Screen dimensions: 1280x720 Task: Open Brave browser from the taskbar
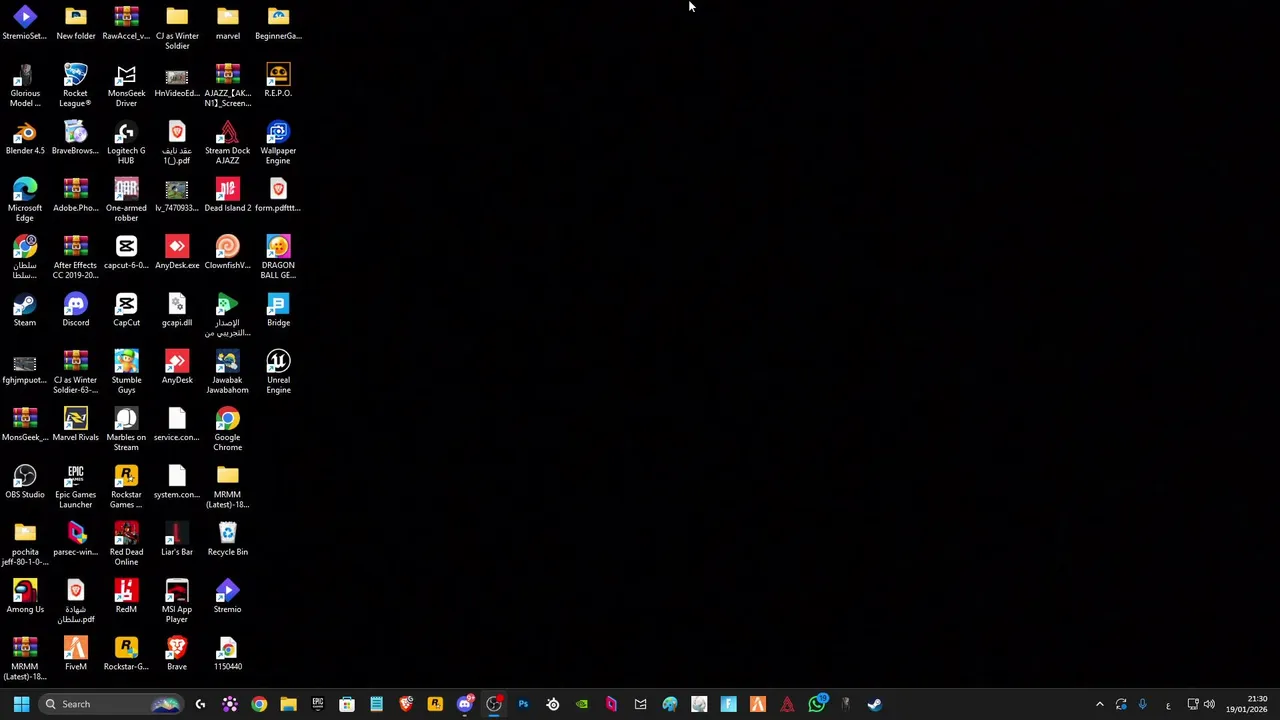[406, 704]
